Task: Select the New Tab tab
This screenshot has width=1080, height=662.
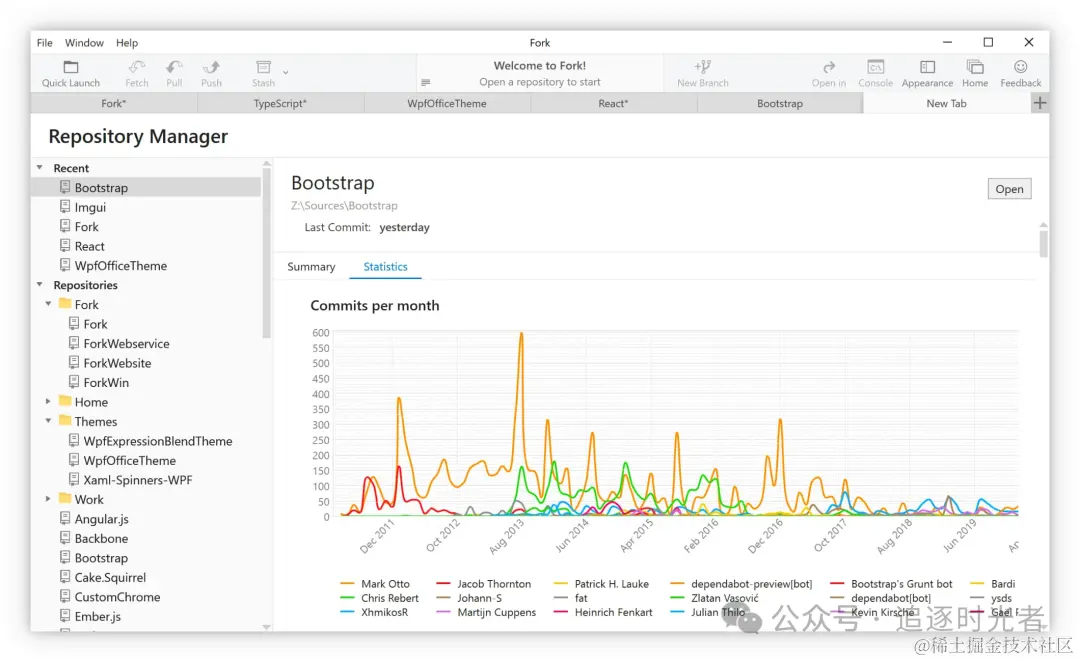Action: [946, 103]
